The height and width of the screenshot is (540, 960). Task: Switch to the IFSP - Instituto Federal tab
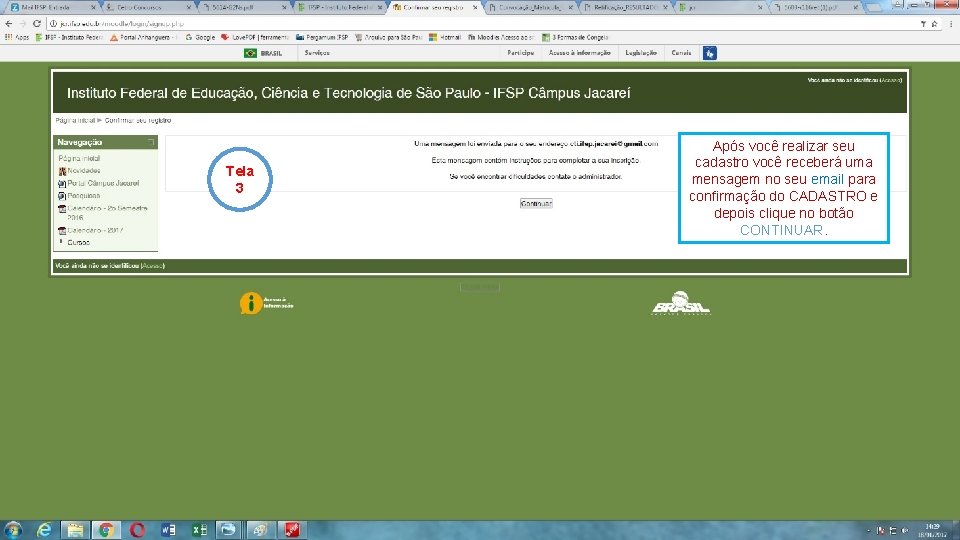340,7
